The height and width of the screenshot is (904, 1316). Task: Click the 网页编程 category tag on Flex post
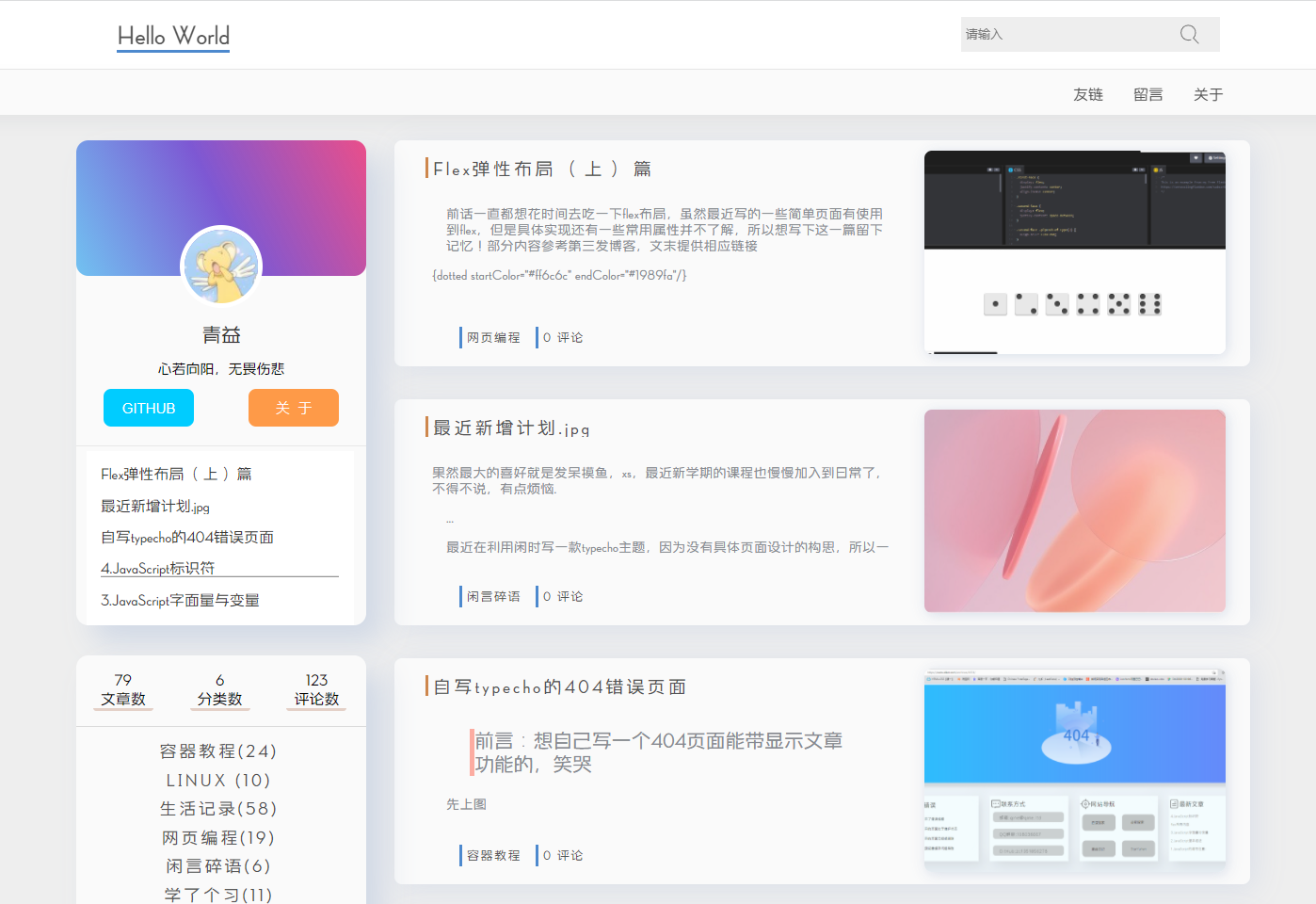(492, 338)
